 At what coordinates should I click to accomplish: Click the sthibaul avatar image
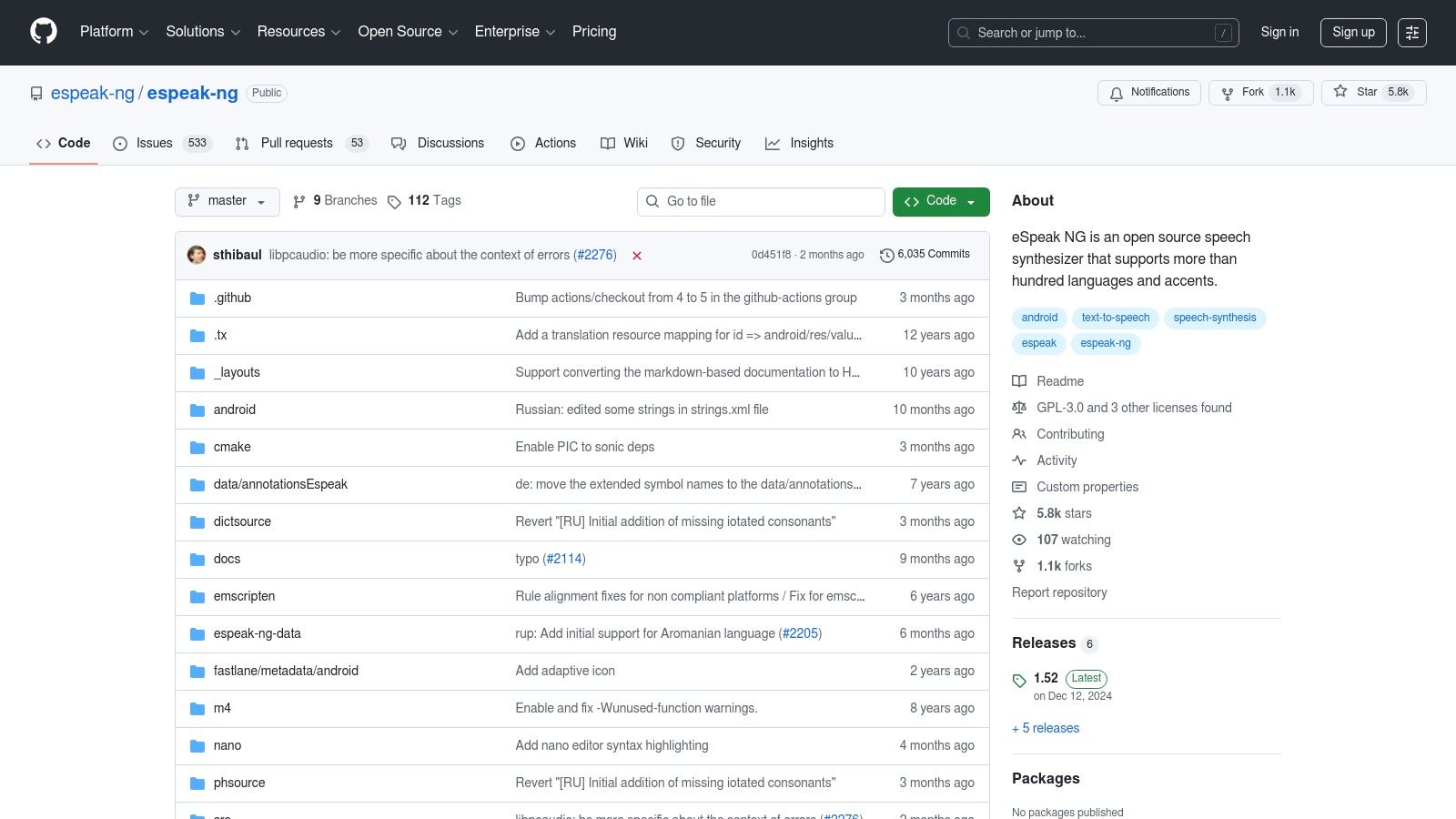point(197,255)
